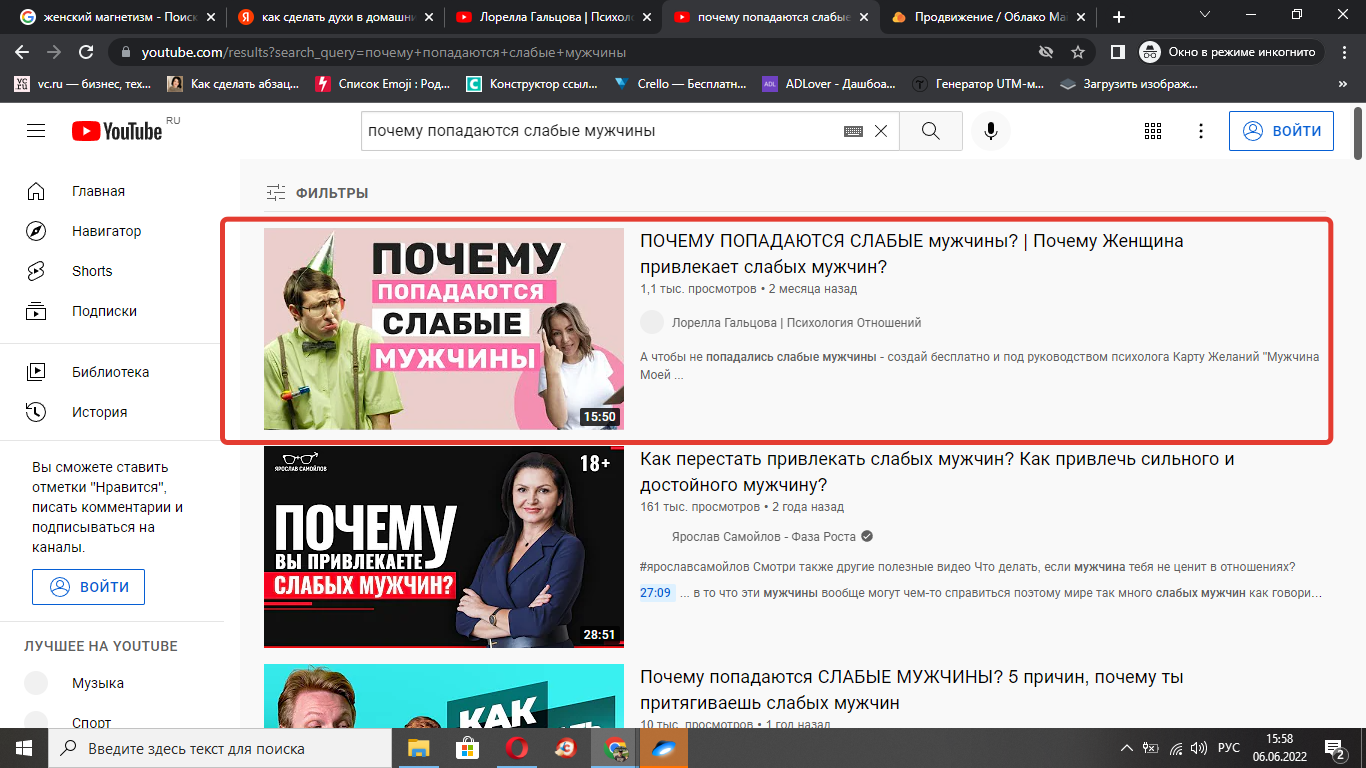Open the Windows notification center
Viewport: 1366px width, 768px height.
(1335, 748)
